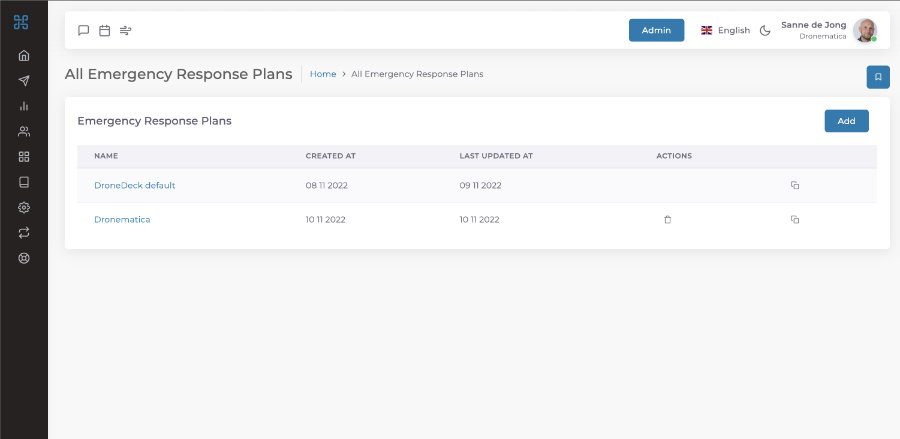
Task: Open the bar chart statistics icon
Action: pyautogui.click(x=24, y=106)
